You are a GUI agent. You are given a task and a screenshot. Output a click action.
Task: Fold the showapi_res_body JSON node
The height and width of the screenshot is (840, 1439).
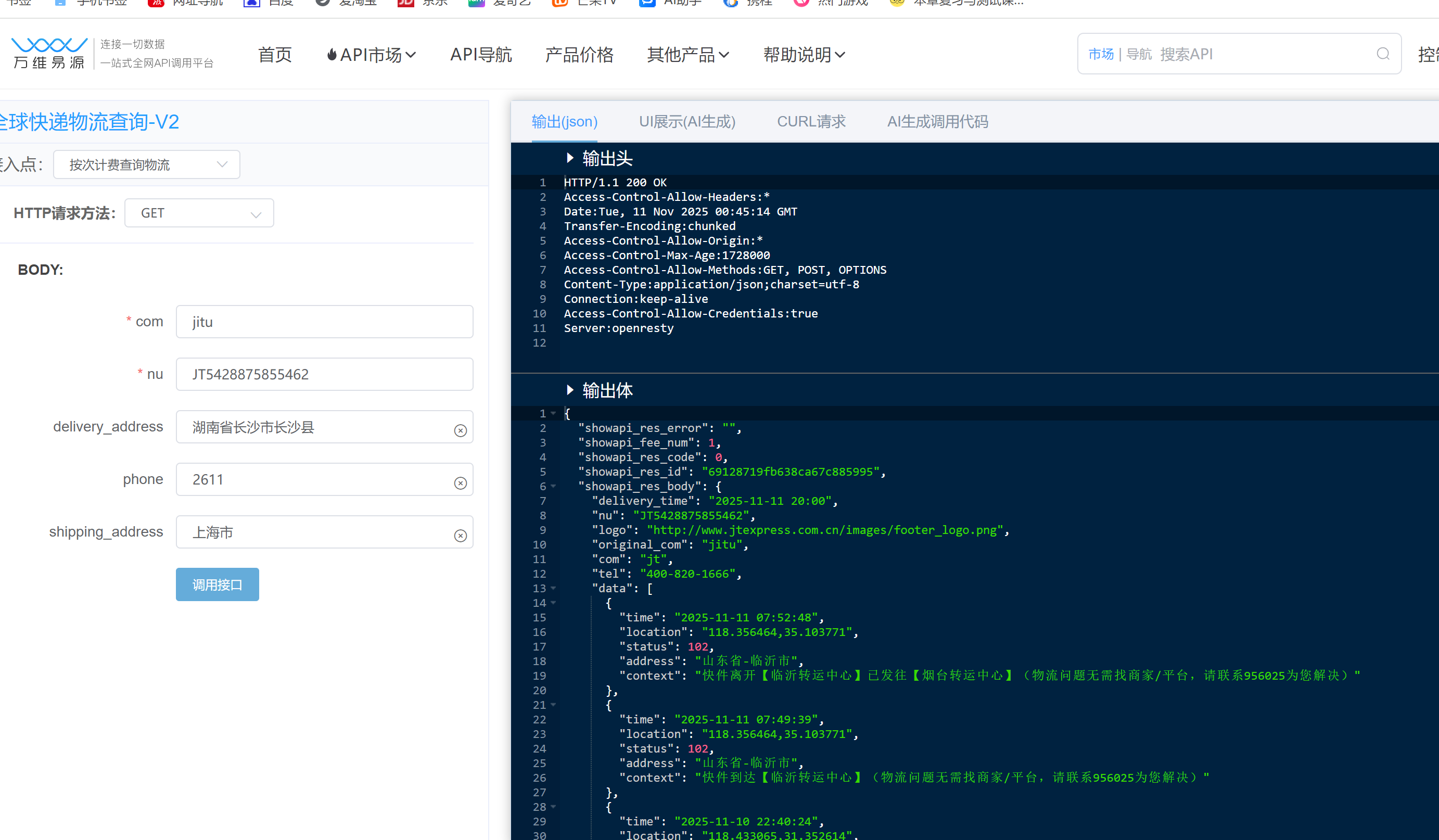click(552, 486)
